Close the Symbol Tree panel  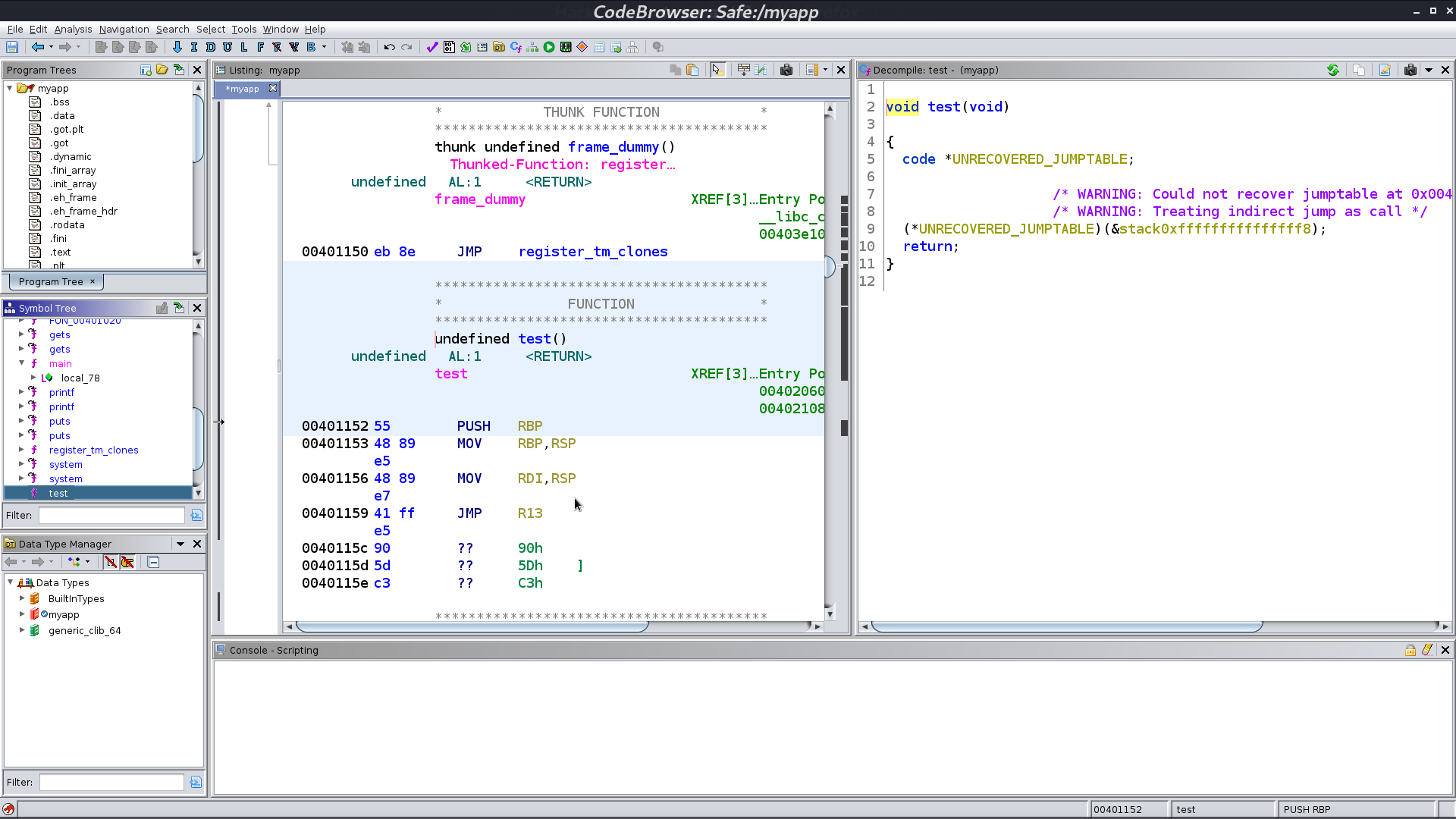click(197, 308)
